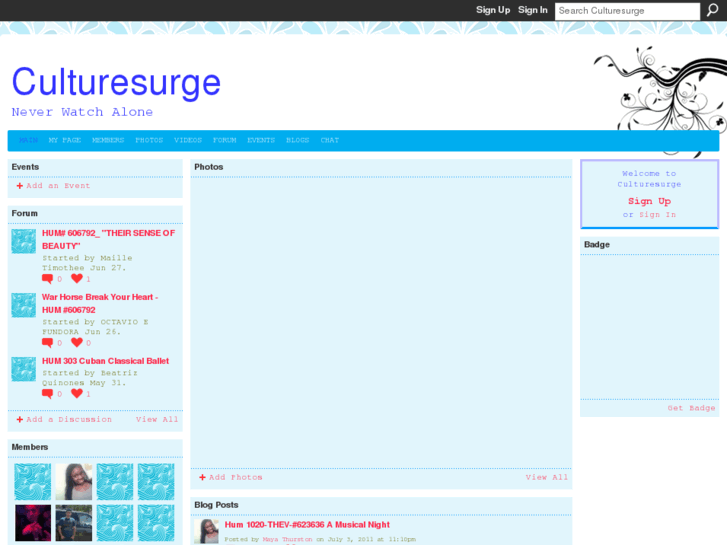Click Sign Up in top bar
727x545 pixels.
[x=493, y=10]
